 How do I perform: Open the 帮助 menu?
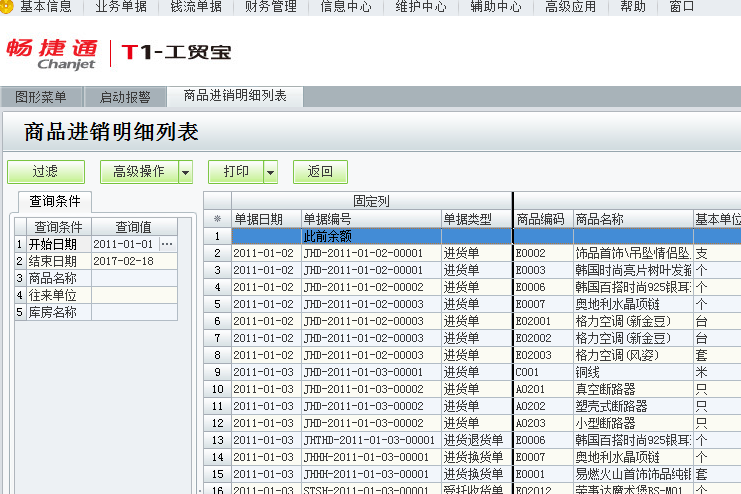[633, 7]
